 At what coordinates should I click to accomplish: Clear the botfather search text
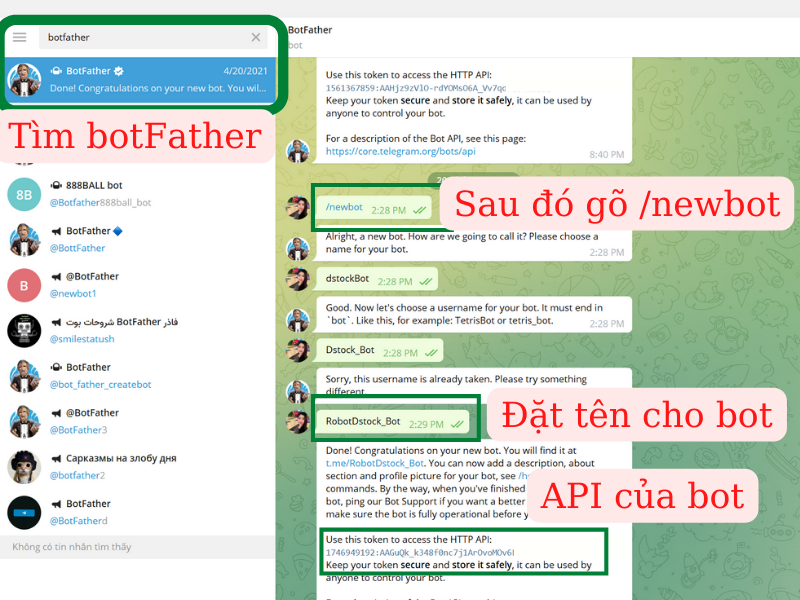[x=256, y=37]
